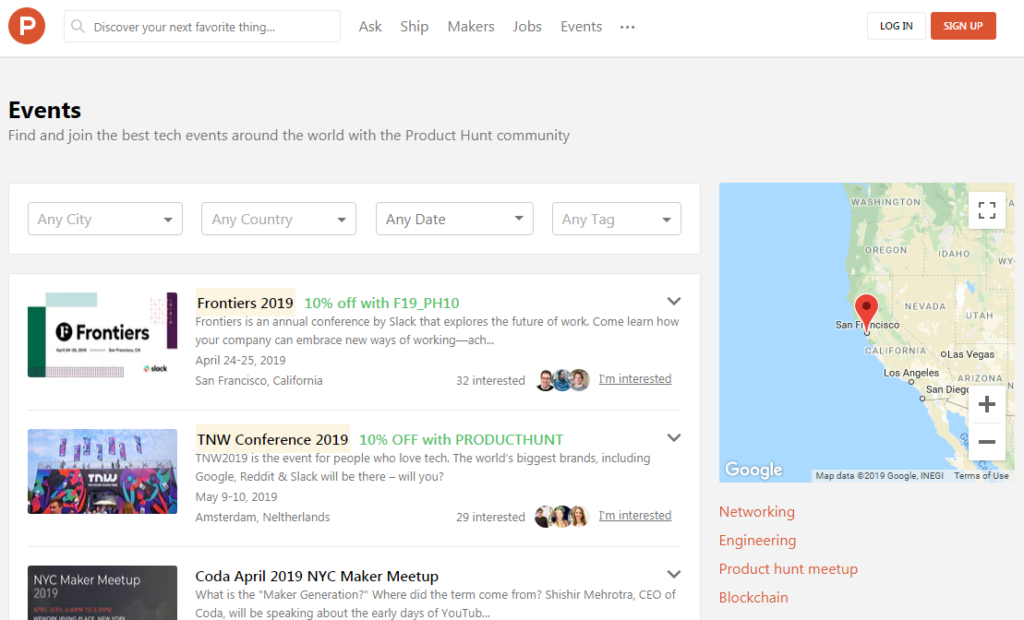Open the Any Date dropdown
This screenshot has height=620, width=1024.
coord(455,219)
